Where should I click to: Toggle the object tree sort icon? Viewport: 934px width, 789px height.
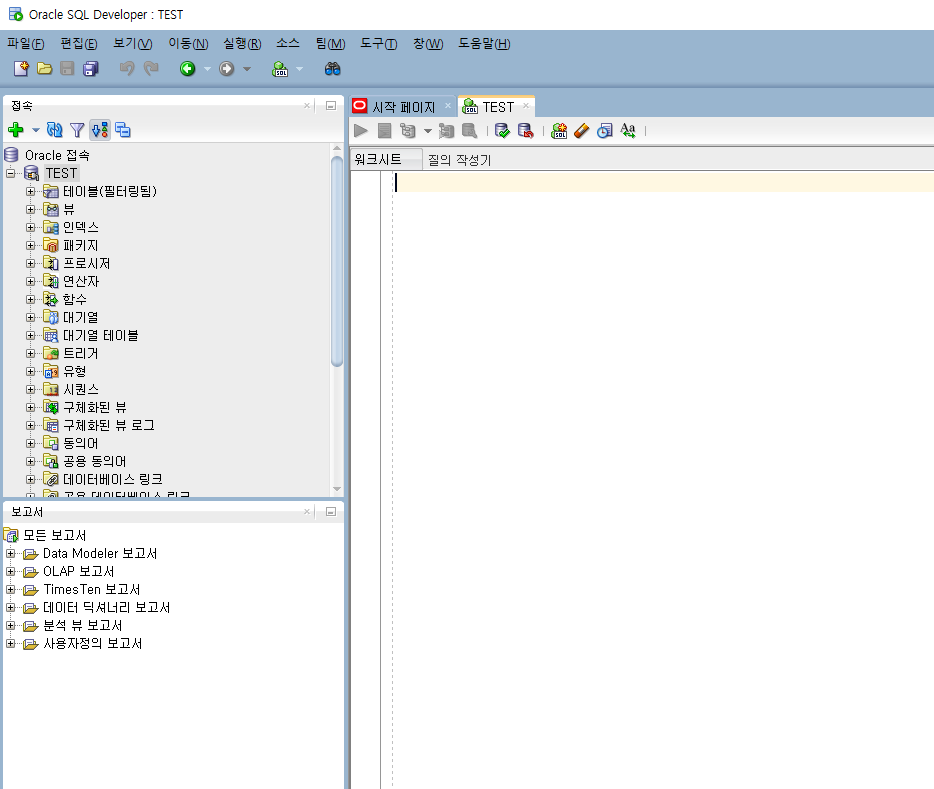point(100,129)
